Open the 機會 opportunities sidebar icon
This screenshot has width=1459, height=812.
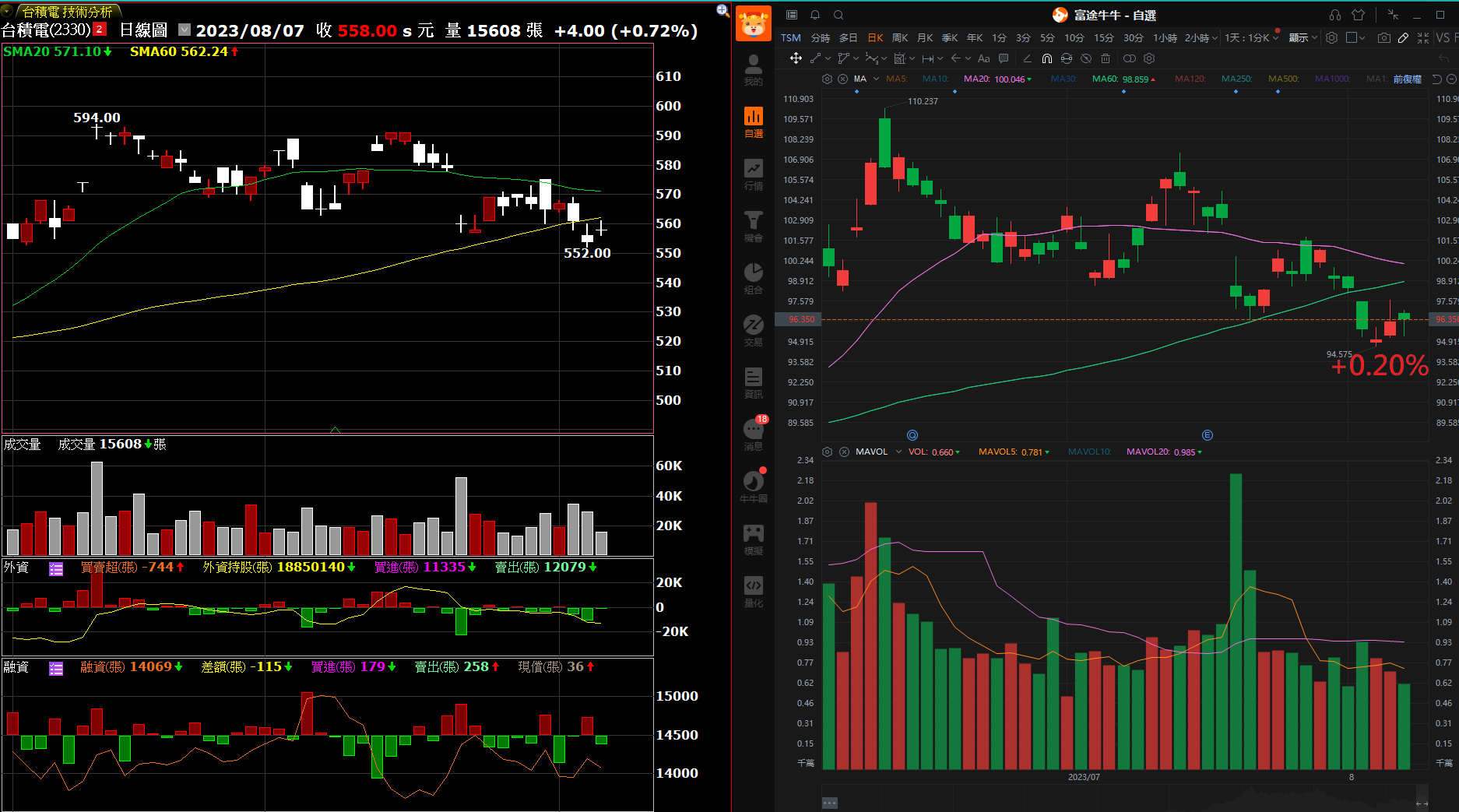point(753,227)
